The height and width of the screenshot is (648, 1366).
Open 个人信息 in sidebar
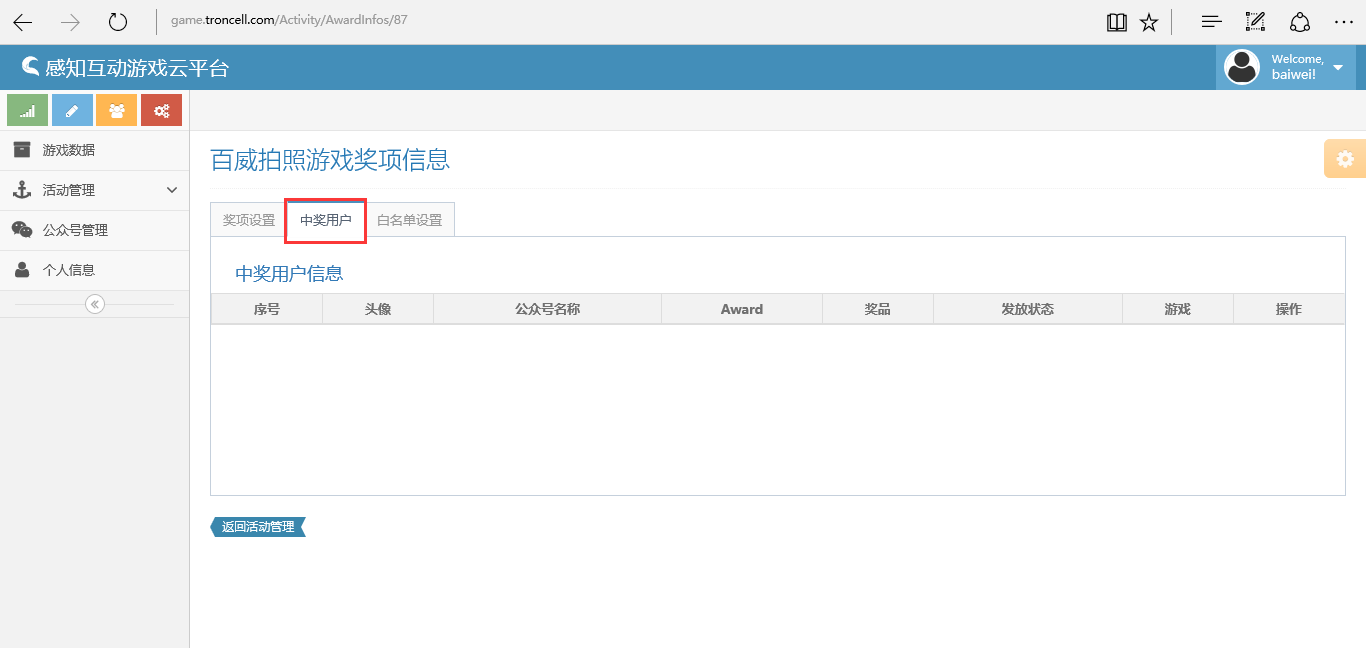click(95, 270)
